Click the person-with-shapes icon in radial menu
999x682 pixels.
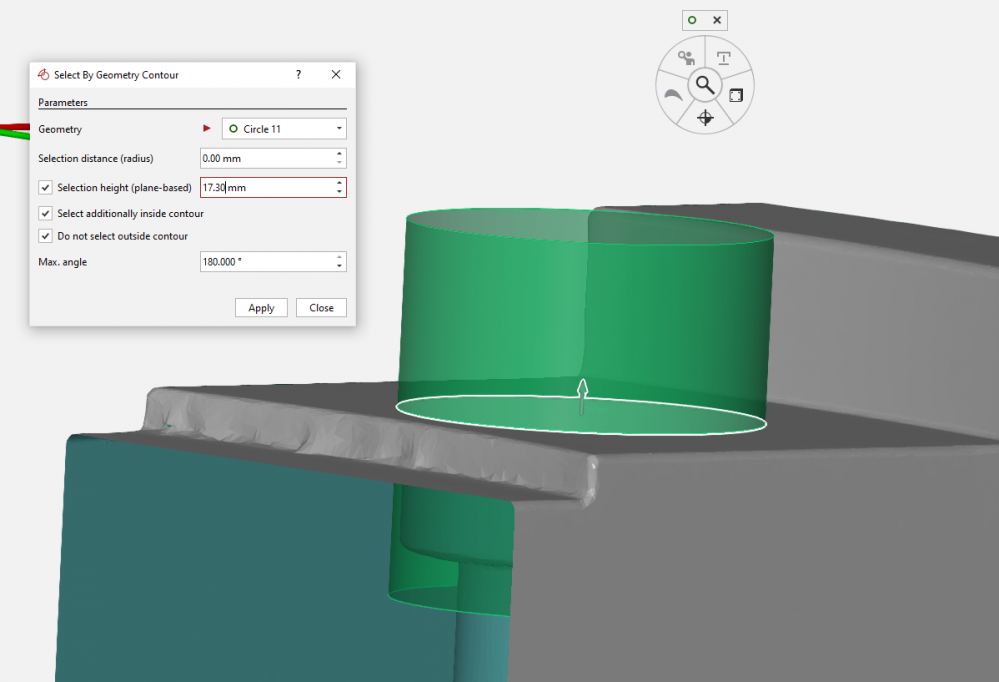pos(686,59)
